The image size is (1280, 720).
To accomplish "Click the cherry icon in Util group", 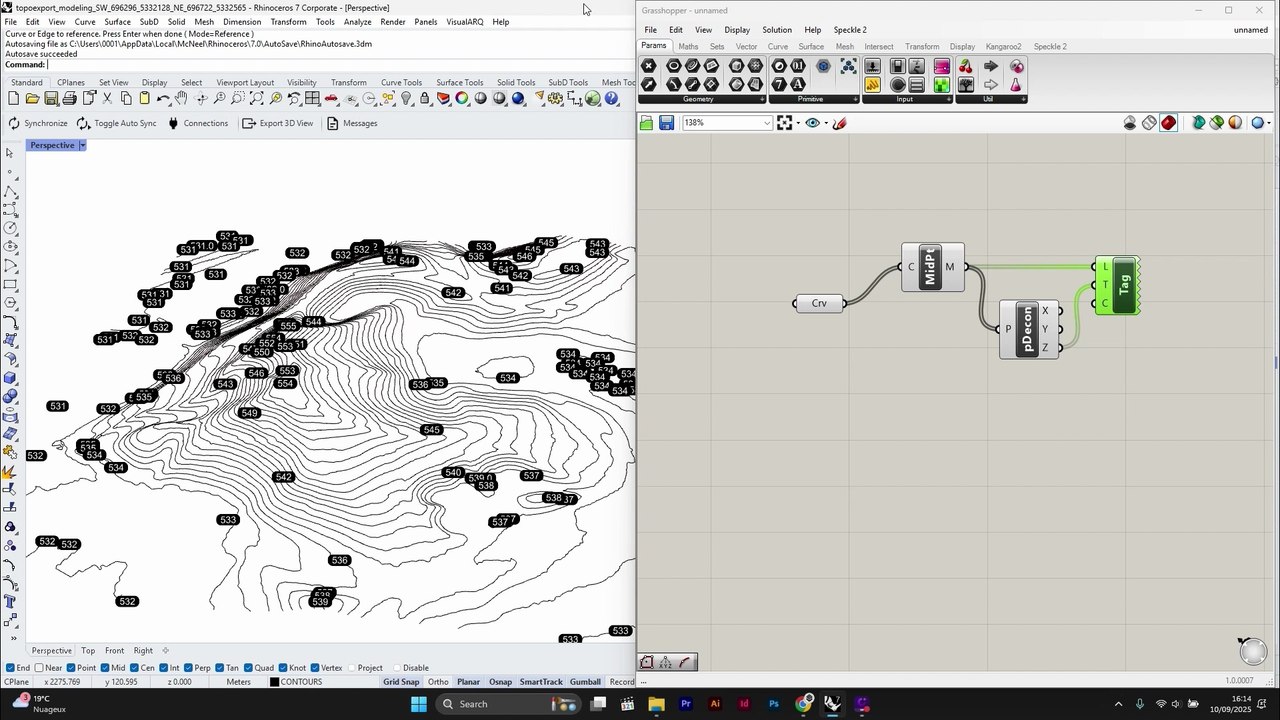I will coord(965,66).
